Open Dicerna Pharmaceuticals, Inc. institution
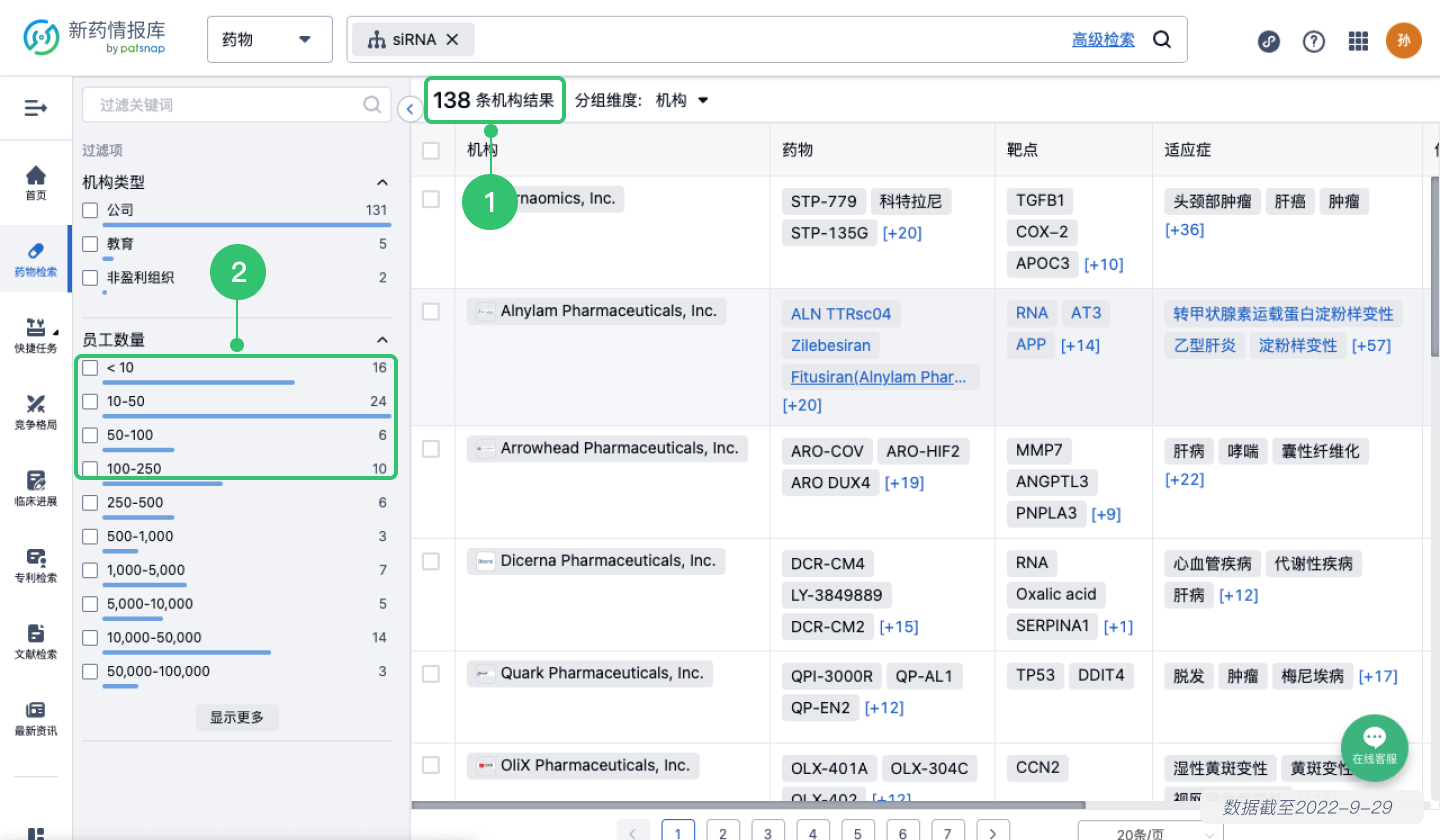1440x840 pixels. (x=596, y=561)
